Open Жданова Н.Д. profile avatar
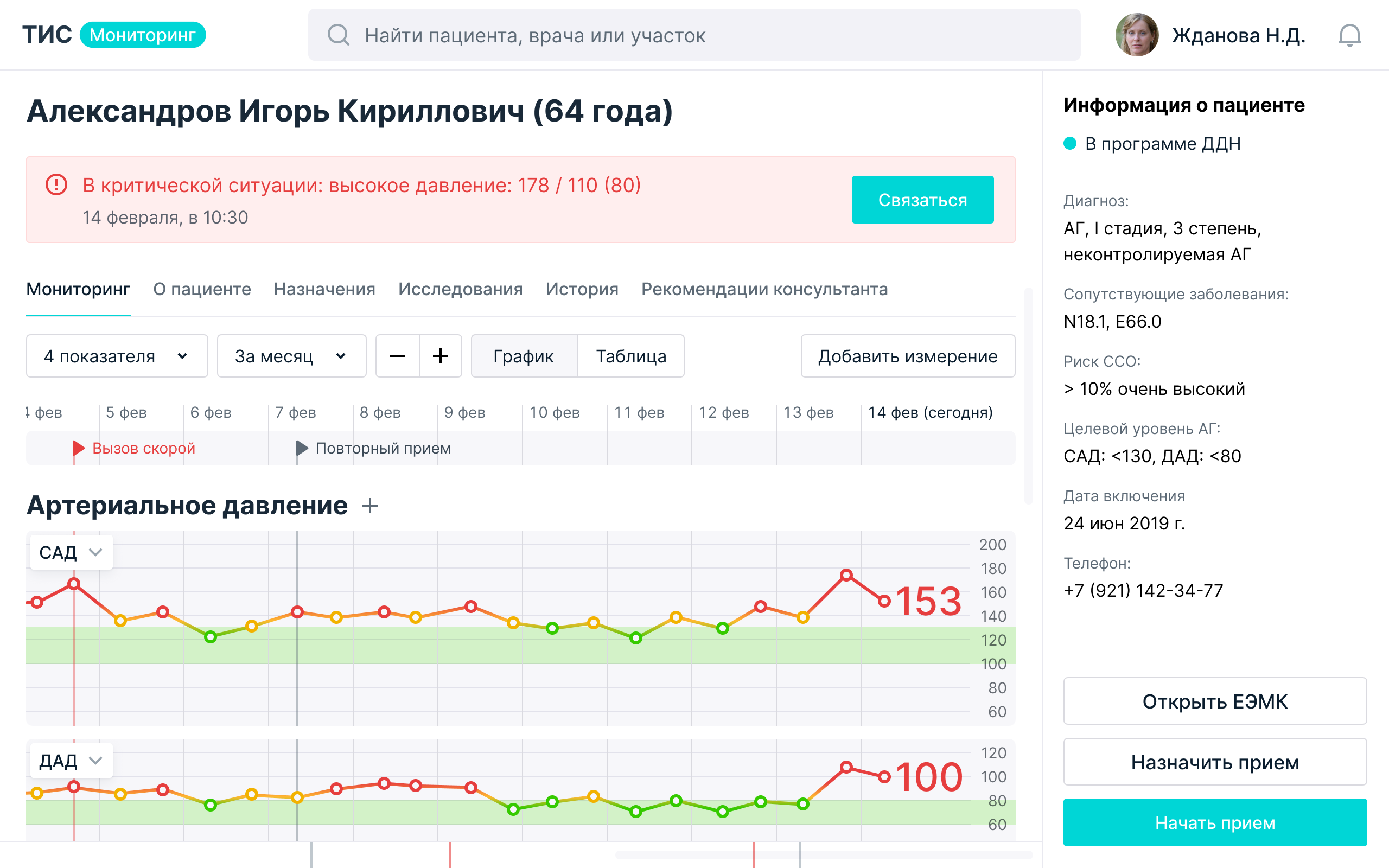 1137,35
